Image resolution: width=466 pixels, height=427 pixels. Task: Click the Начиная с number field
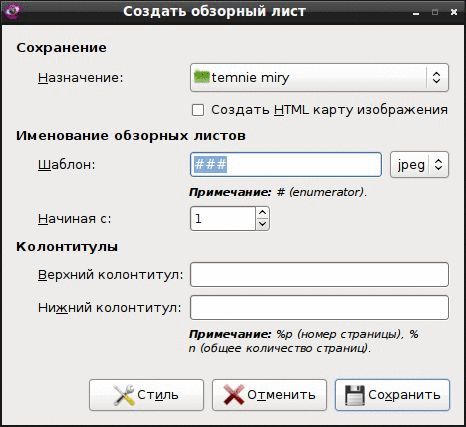tap(223, 219)
